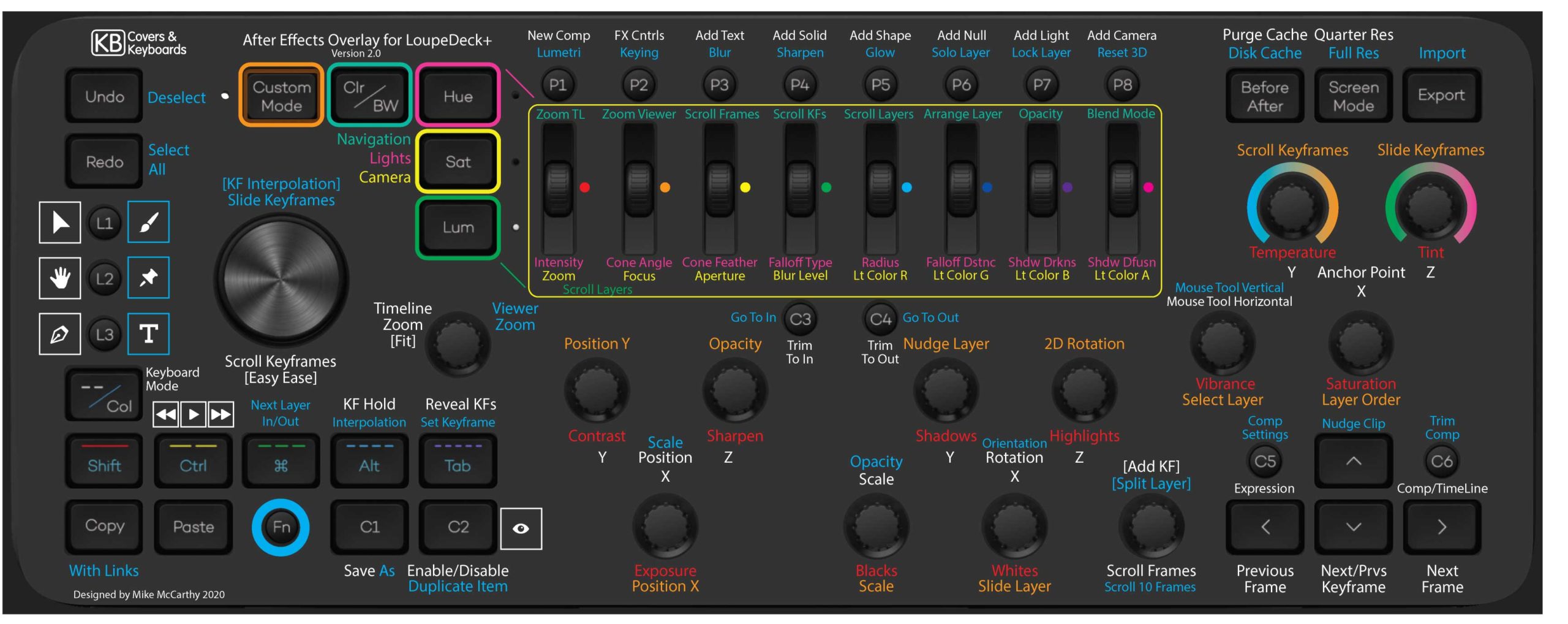This screenshot has width=1568, height=624.
Task: Click the blue-ringed Fn button
Action: 281,527
